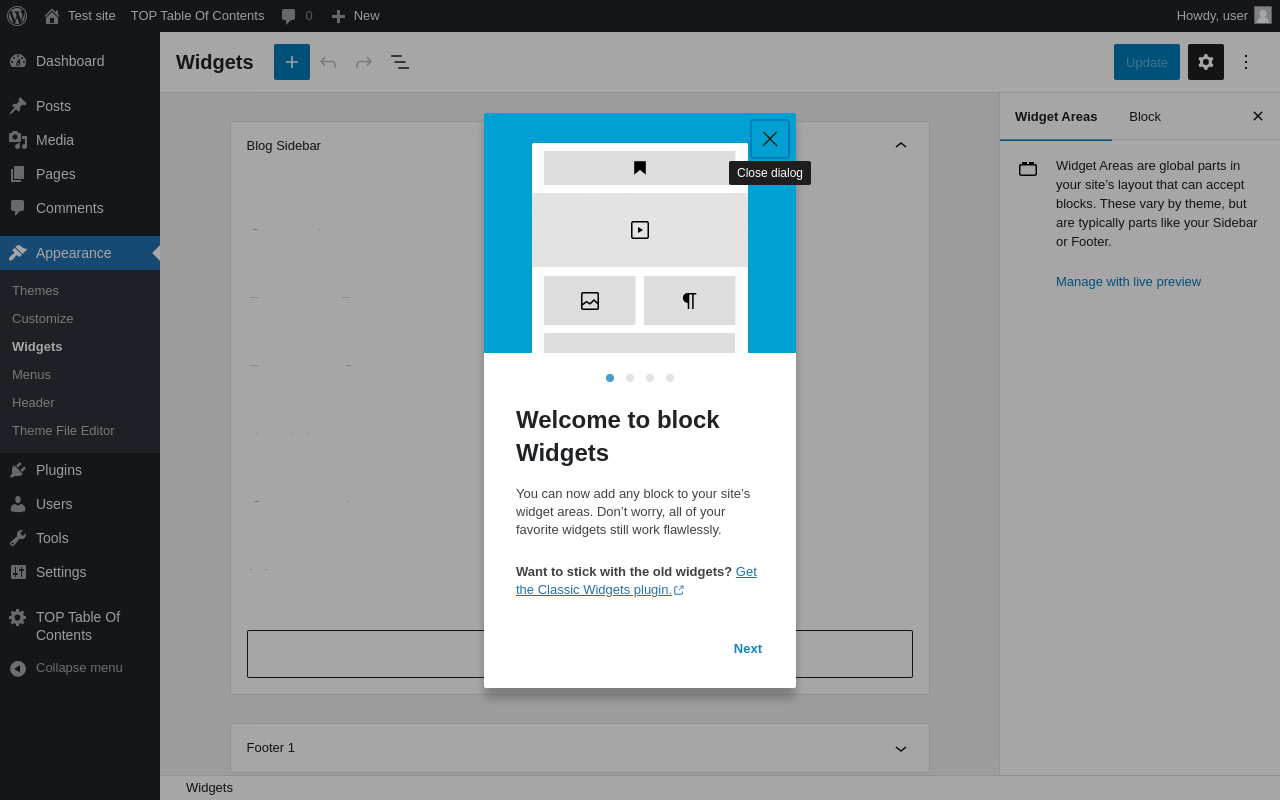Open Dashboard from the sidebar
1280x800 pixels.
80,61
